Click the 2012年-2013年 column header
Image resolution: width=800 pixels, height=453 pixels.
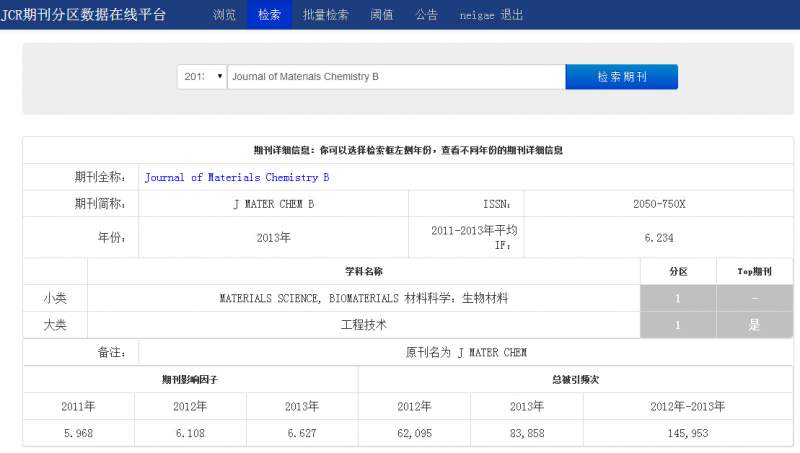(688, 407)
